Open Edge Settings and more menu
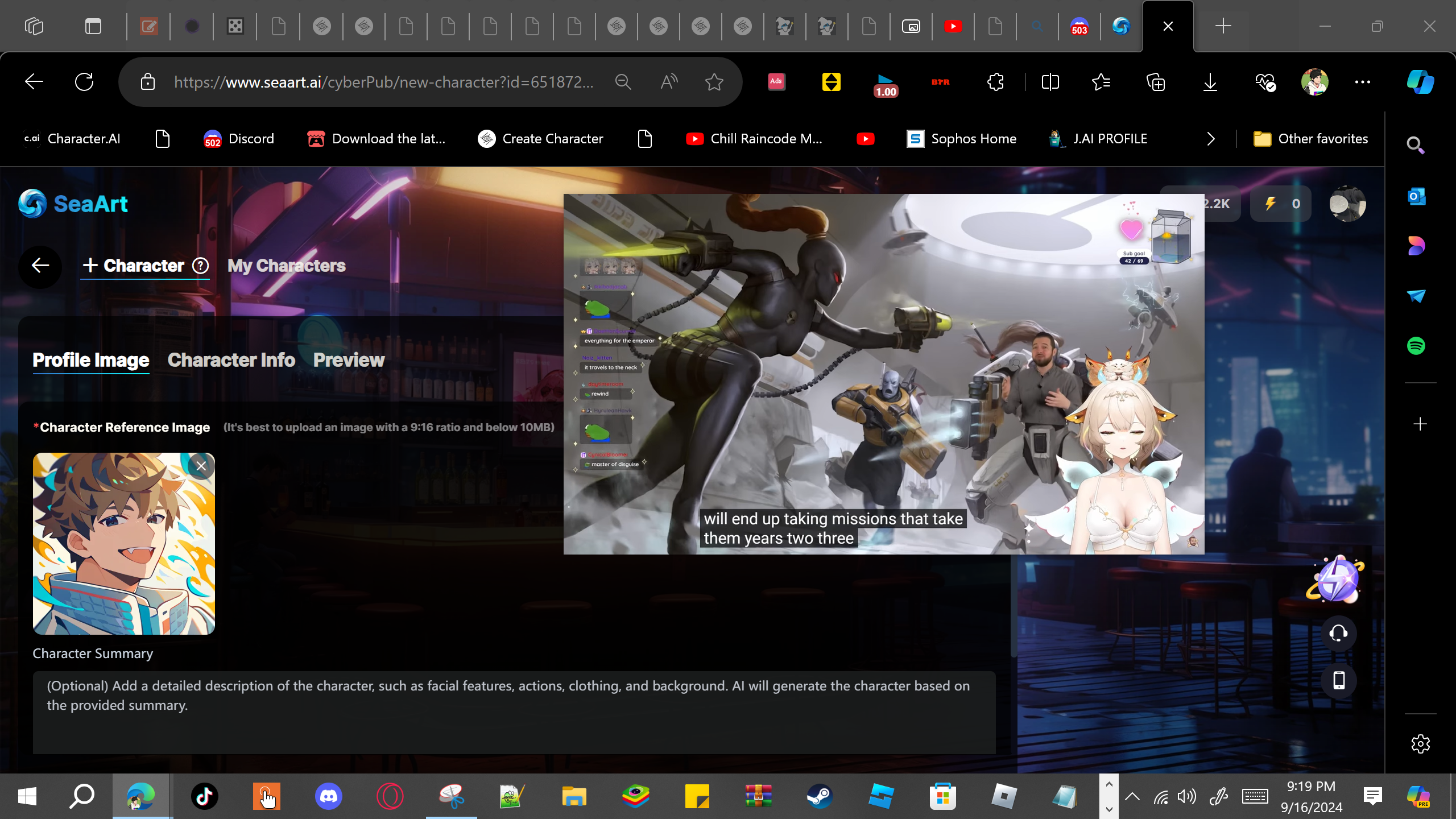This screenshot has height=819, width=1456. [x=1363, y=82]
